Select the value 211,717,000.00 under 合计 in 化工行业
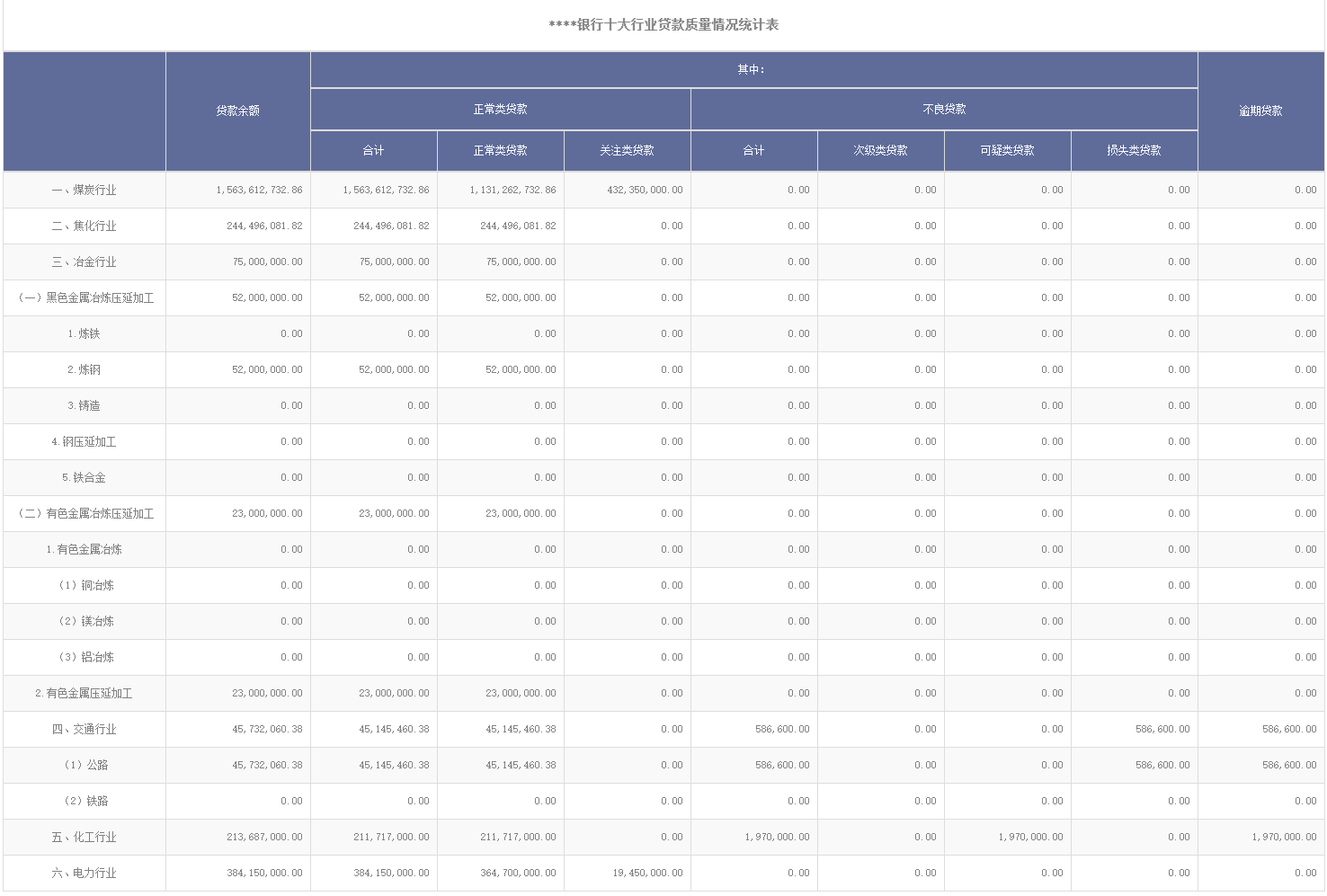Image resolution: width=1327 pixels, height=896 pixels. pyautogui.click(x=391, y=837)
